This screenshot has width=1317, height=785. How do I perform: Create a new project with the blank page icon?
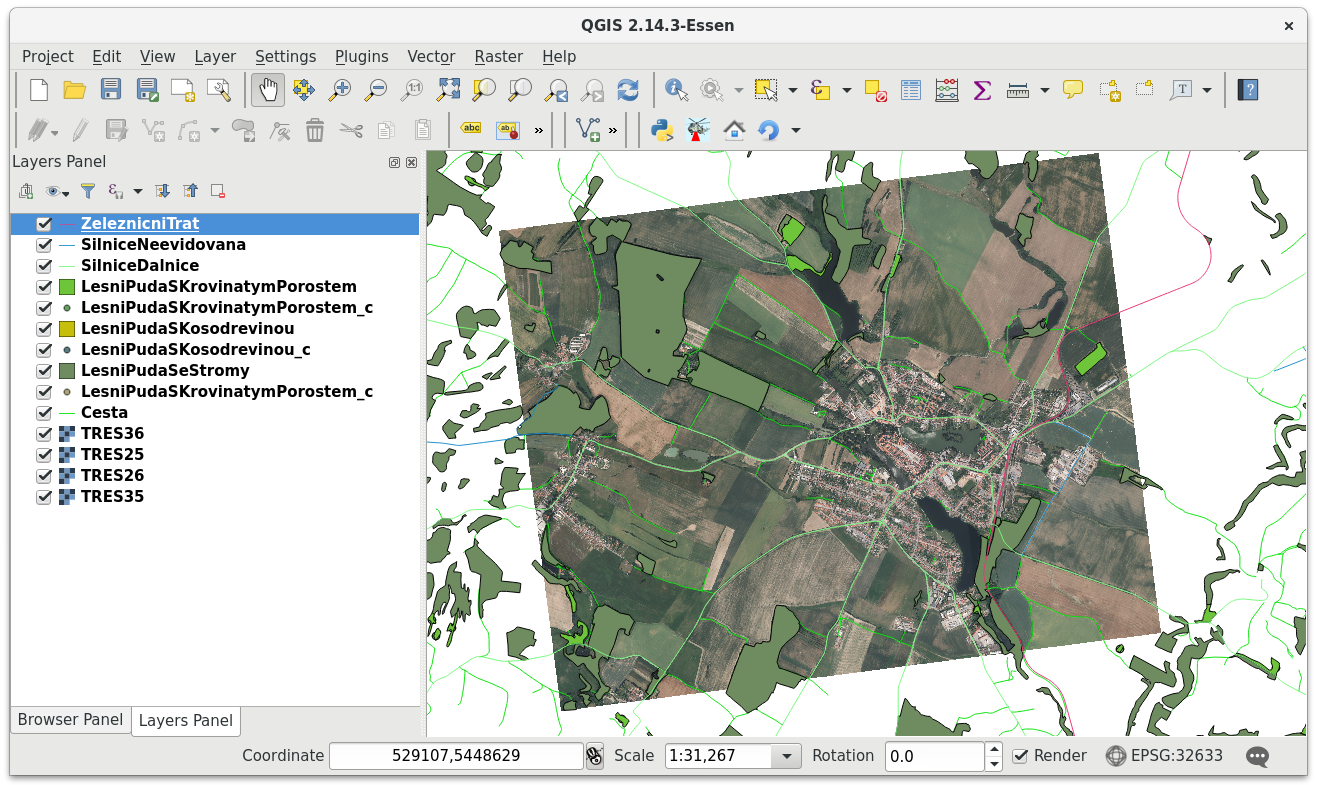coord(39,90)
